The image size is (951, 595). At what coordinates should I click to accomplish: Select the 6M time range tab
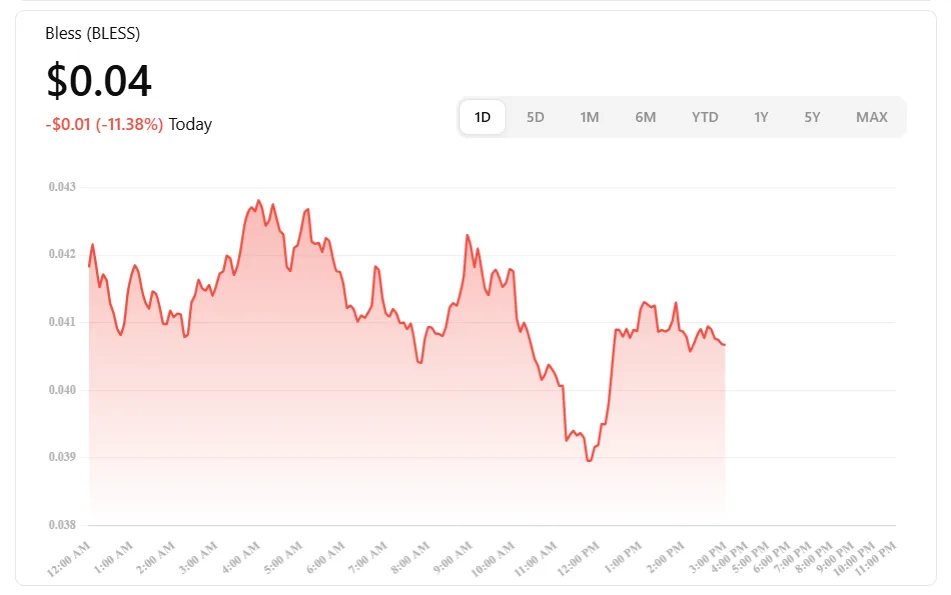click(645, 117)
